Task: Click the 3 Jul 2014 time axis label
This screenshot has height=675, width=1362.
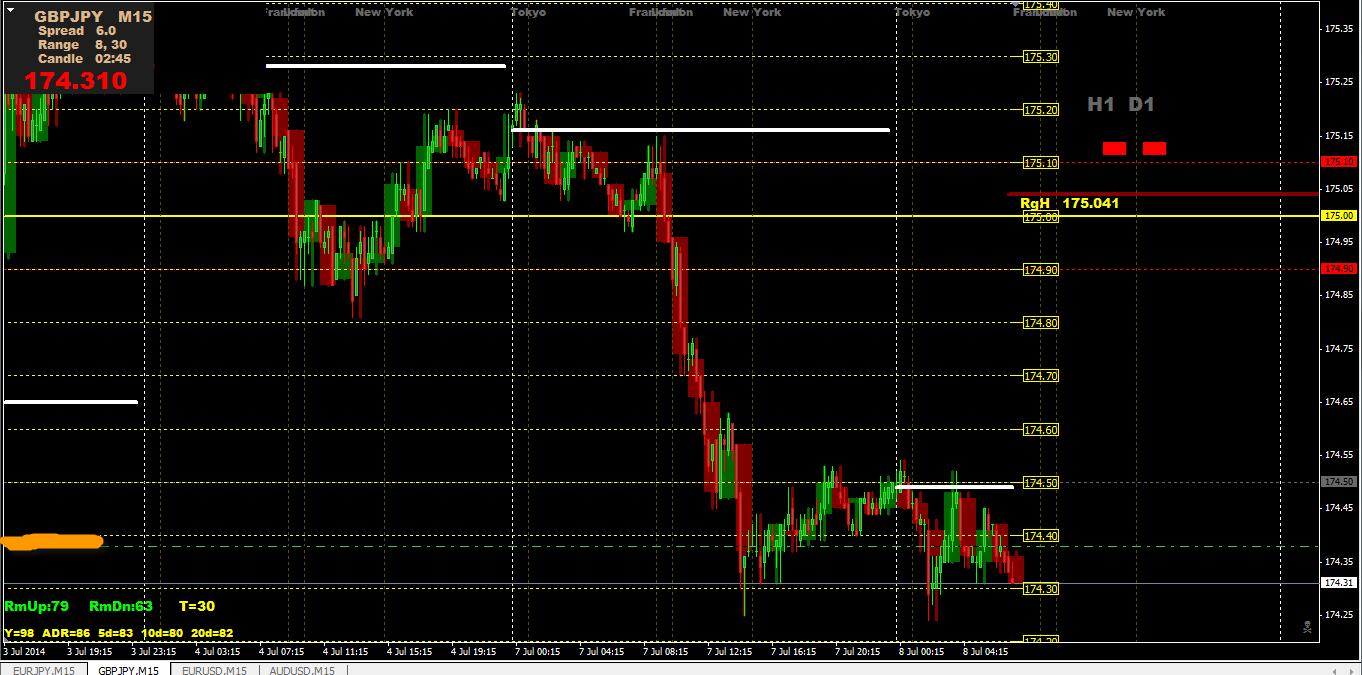Action: [24, 651]
